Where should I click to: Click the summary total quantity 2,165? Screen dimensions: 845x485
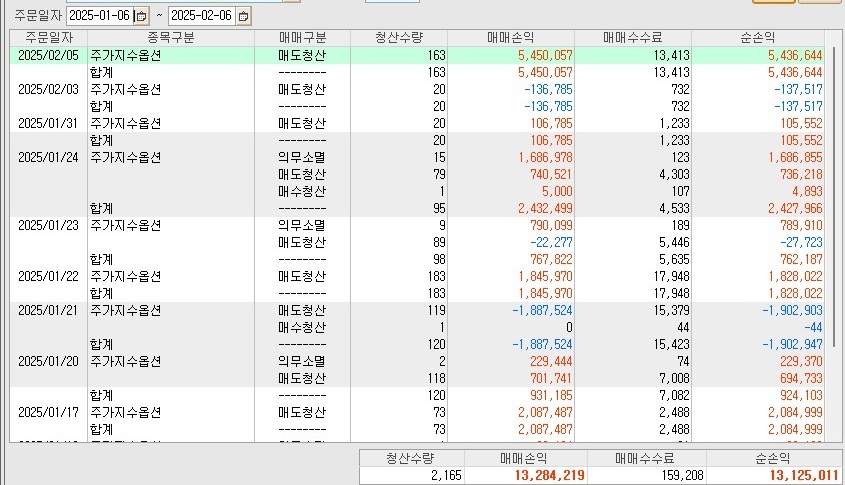[446, 475]
